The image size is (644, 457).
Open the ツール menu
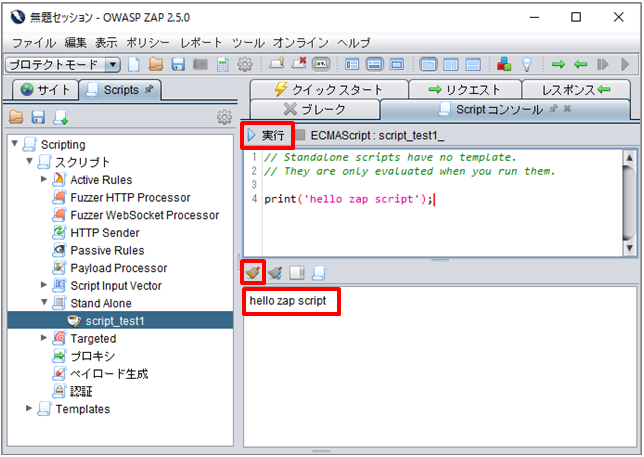pos(248,42)
